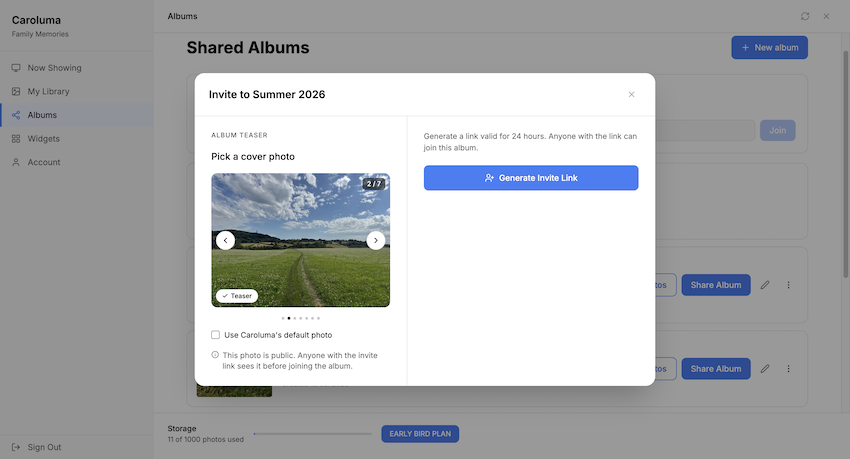850x459 pixels.
Task: Click the storage usage progress bar
Action: [313, 434]
